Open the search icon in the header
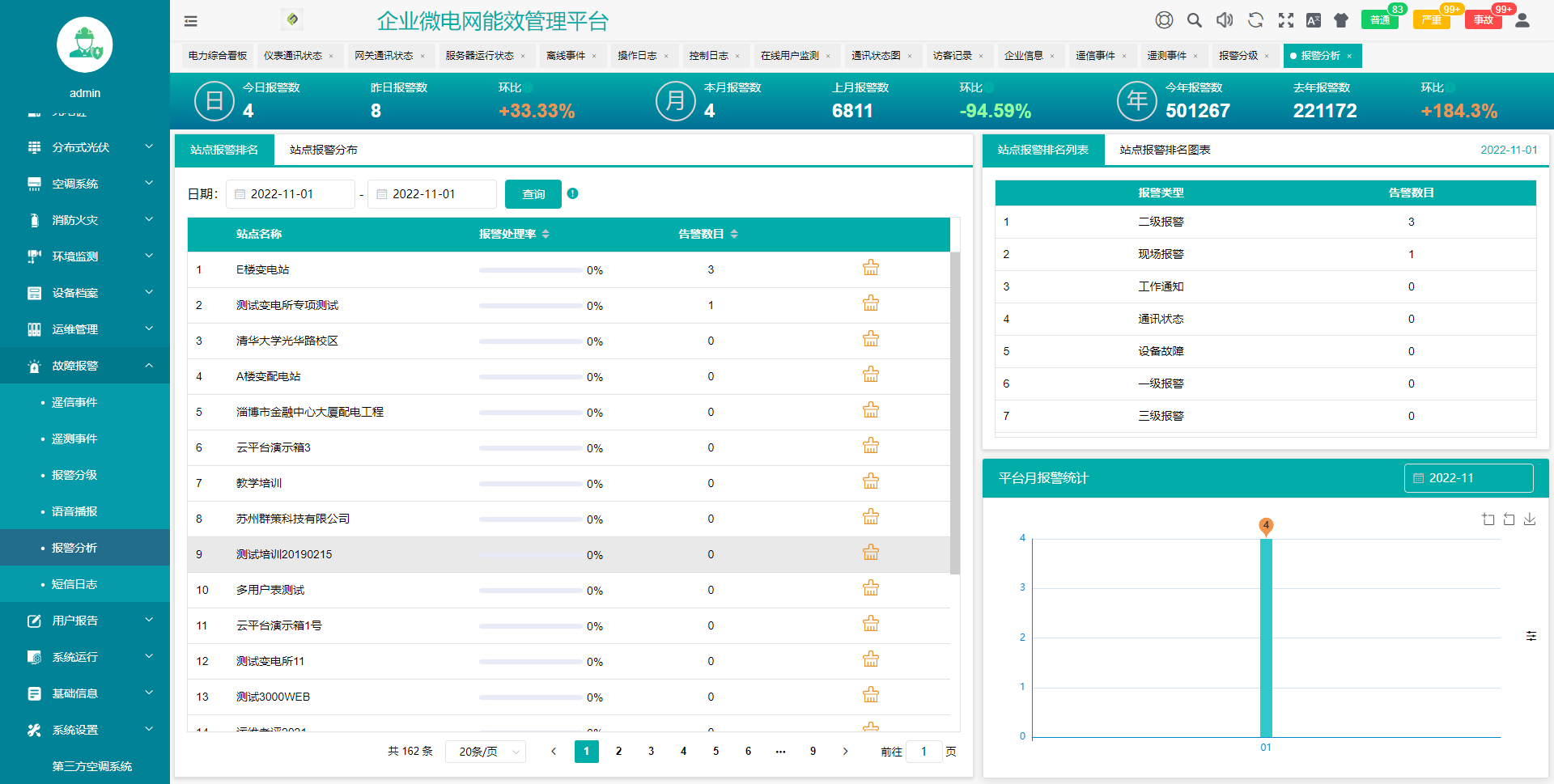Screen dimensions: 1554x784 point(1194,20)
